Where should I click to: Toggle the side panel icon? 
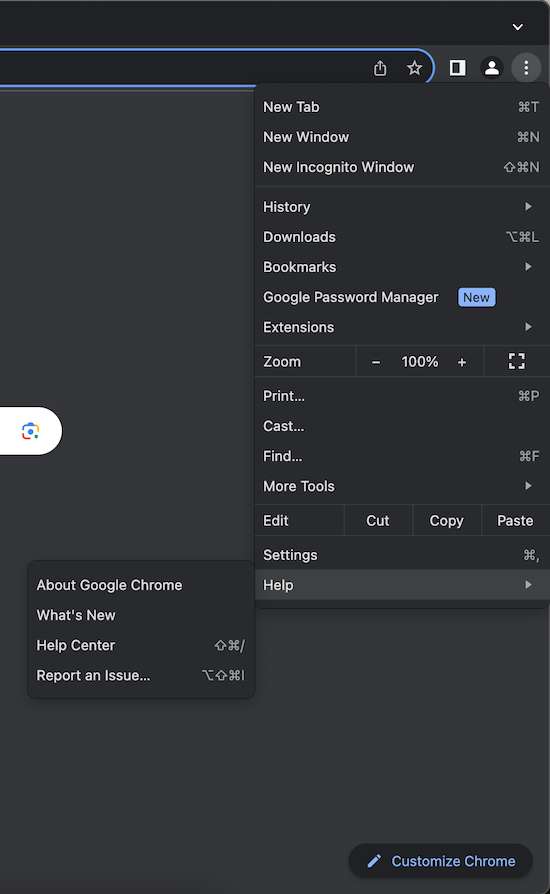click(458, 68)
